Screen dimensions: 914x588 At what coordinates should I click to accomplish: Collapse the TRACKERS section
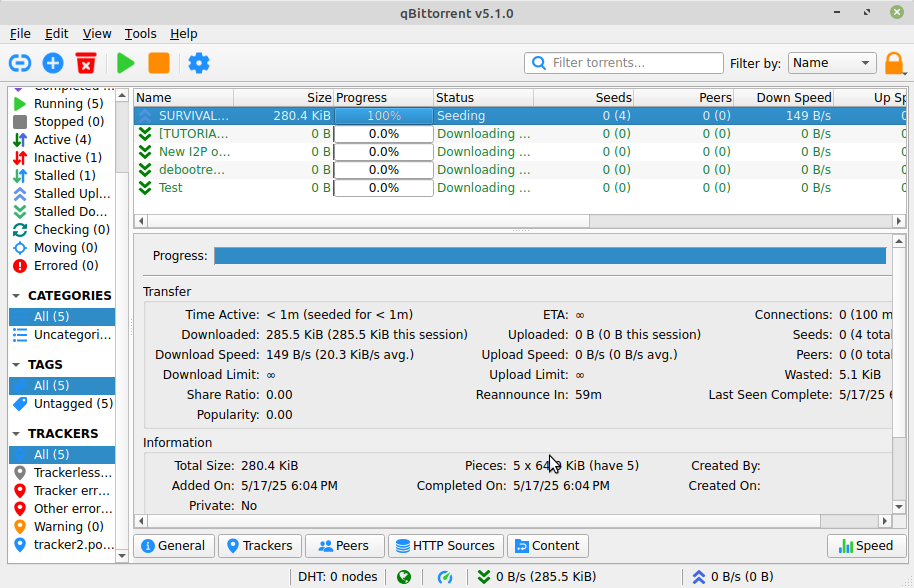pyautogui.click(x=16, y=434)
